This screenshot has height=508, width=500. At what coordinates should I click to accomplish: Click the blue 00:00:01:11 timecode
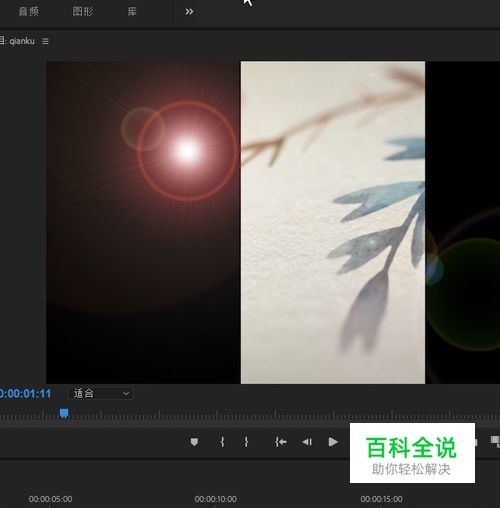point(25,394)
